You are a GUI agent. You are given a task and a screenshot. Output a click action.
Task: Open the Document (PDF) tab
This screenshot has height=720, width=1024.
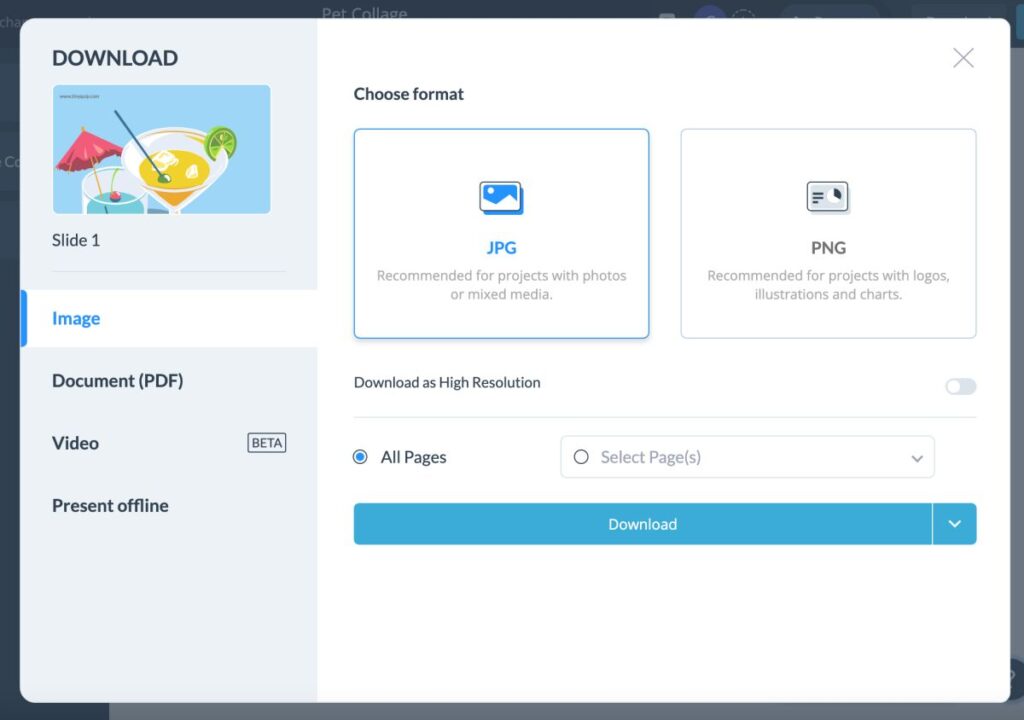pyautogui.click(x=117, y=381)
